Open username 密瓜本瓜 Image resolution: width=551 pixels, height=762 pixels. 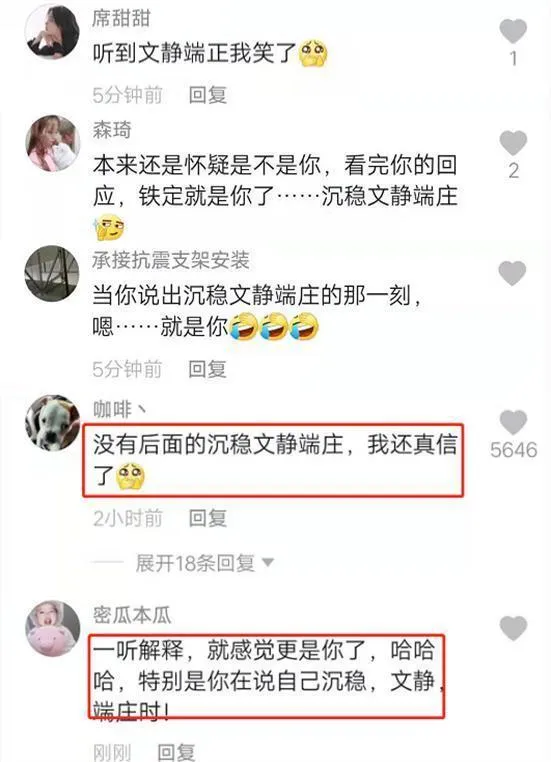tap(132, 615)
